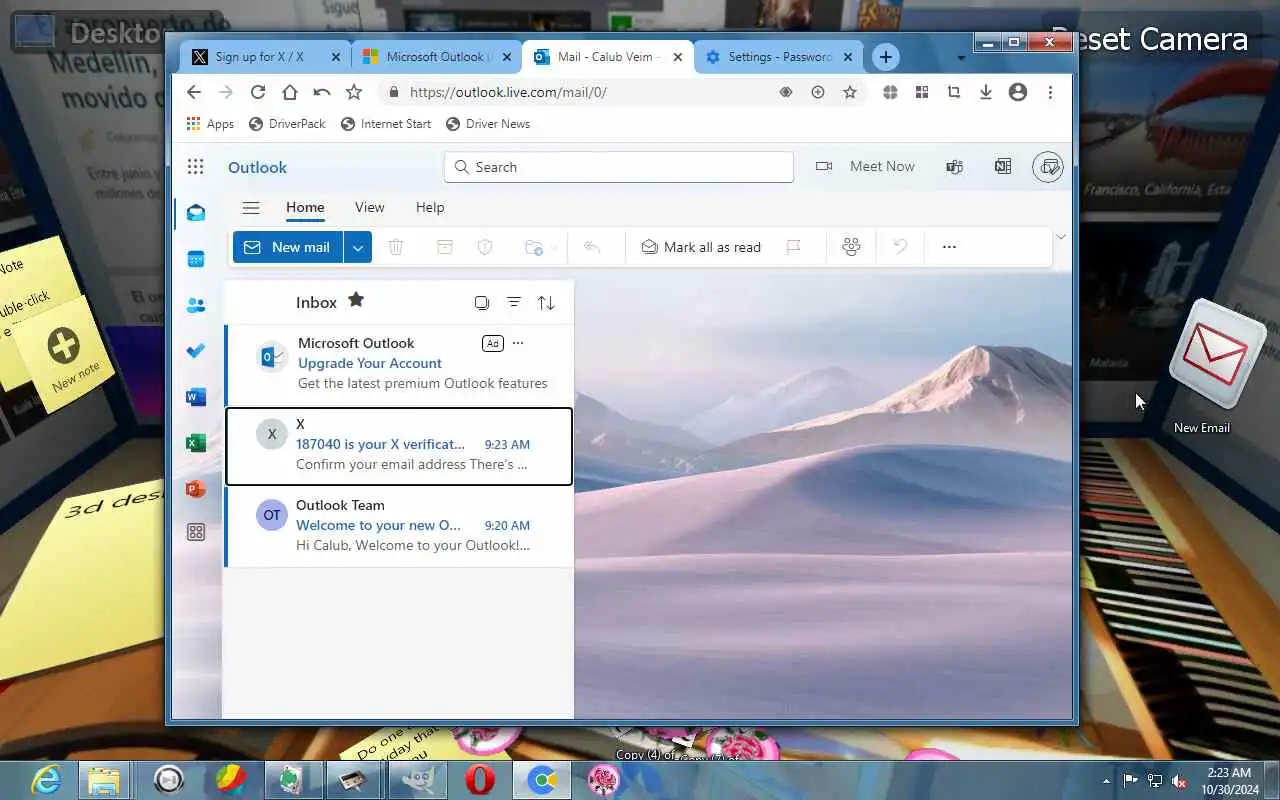
Task: Switch to the Settings - Passwords tab
Action: pos(780,57)
